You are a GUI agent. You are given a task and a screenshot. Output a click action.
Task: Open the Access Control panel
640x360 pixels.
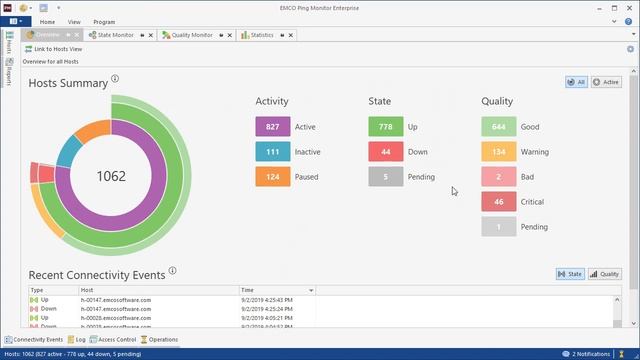coord(113,340)
